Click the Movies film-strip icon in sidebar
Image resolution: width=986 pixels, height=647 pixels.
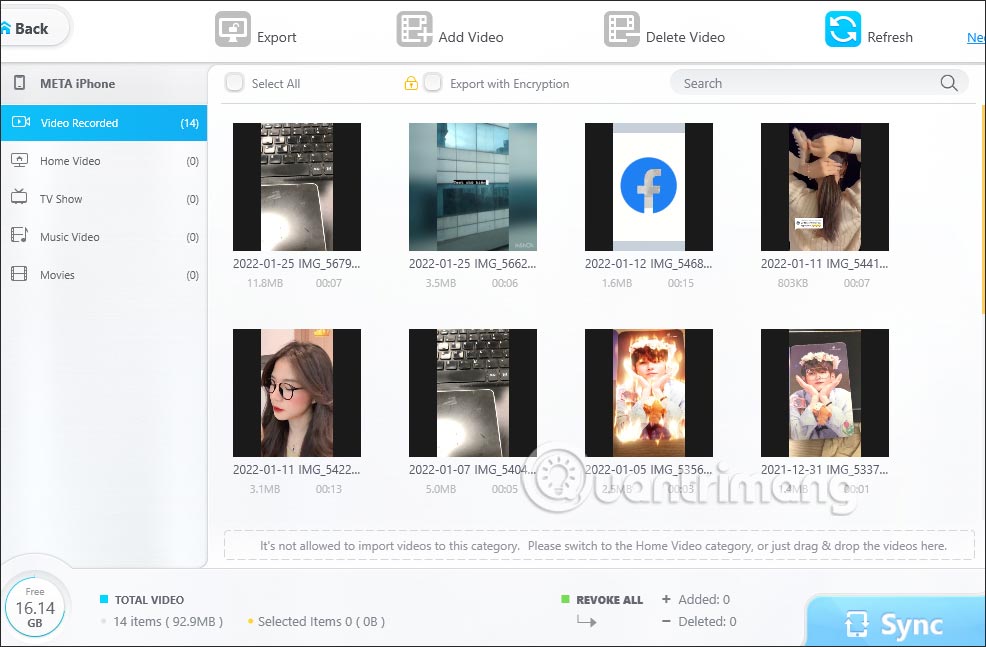click(x=22, y=274)
